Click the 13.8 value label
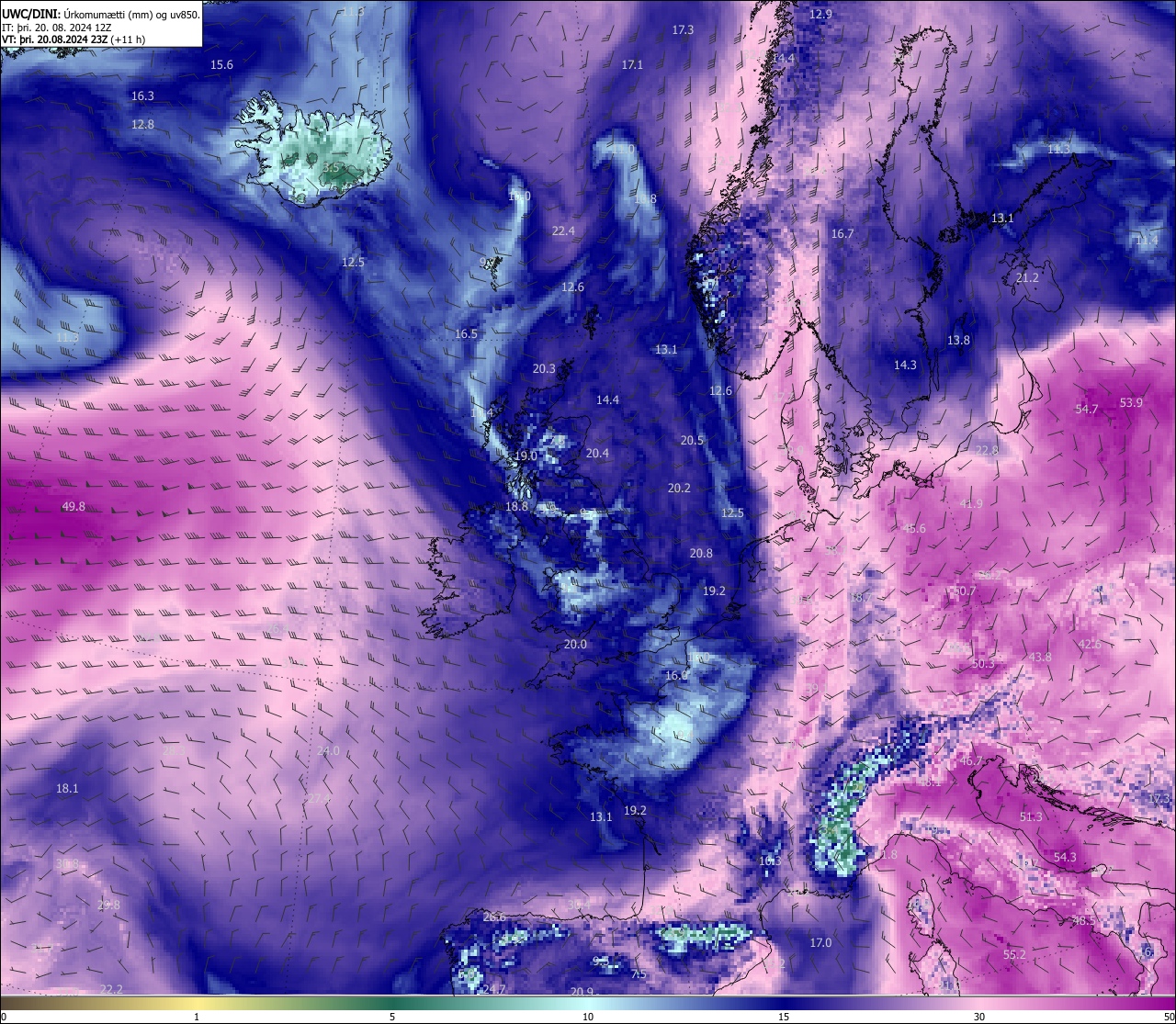 958,340
